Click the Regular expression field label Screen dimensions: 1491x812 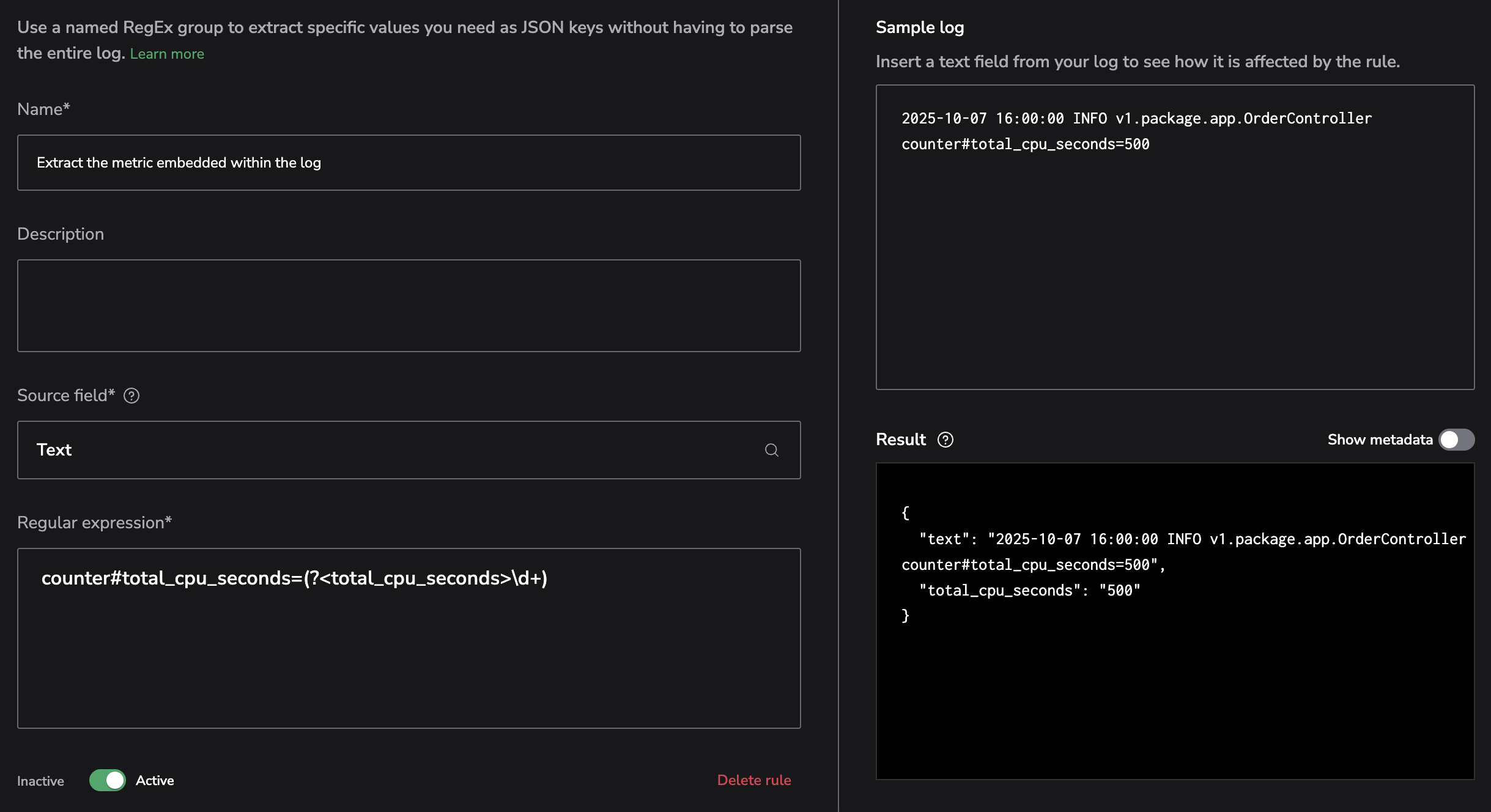(94, 523)
